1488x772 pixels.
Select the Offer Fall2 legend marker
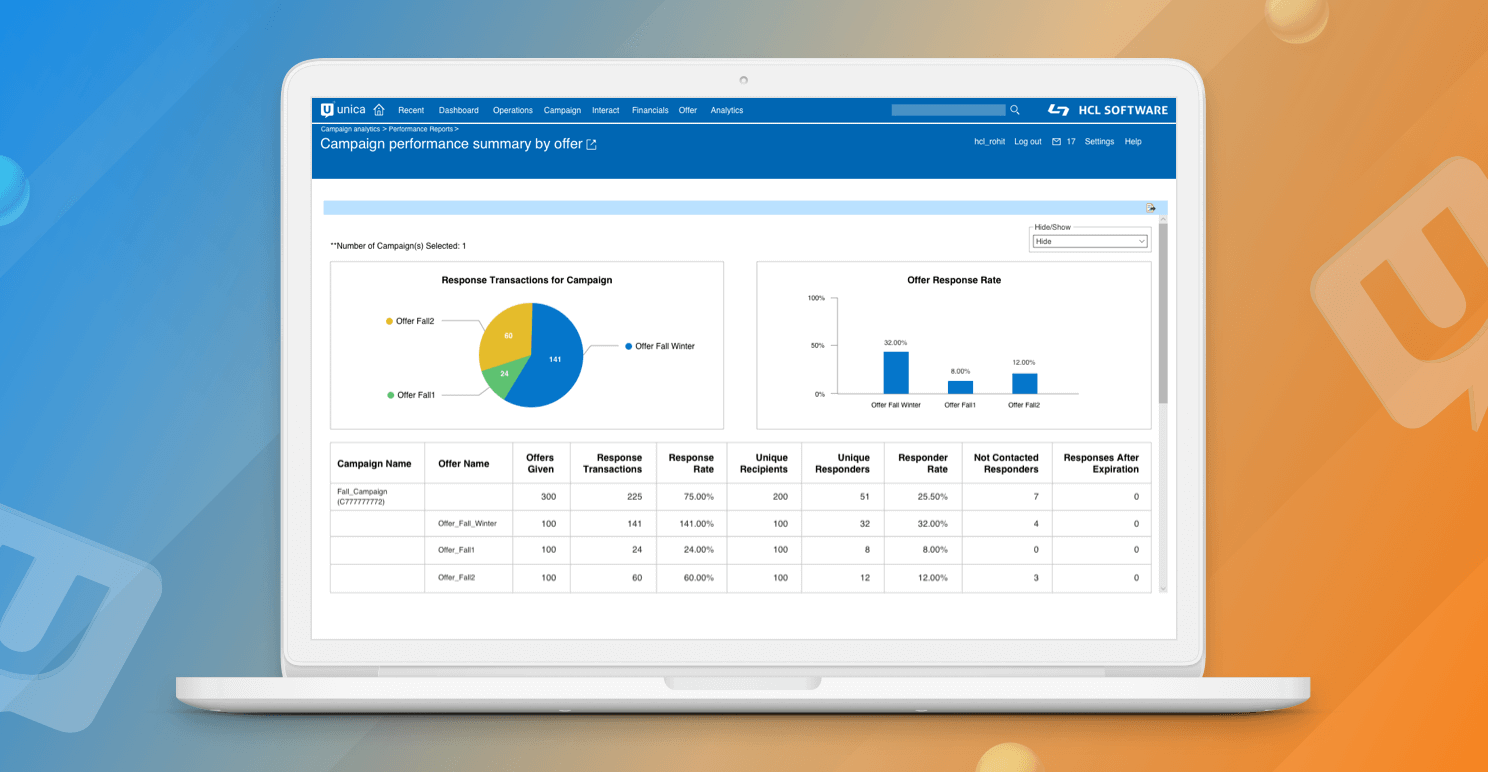point(389,321)
